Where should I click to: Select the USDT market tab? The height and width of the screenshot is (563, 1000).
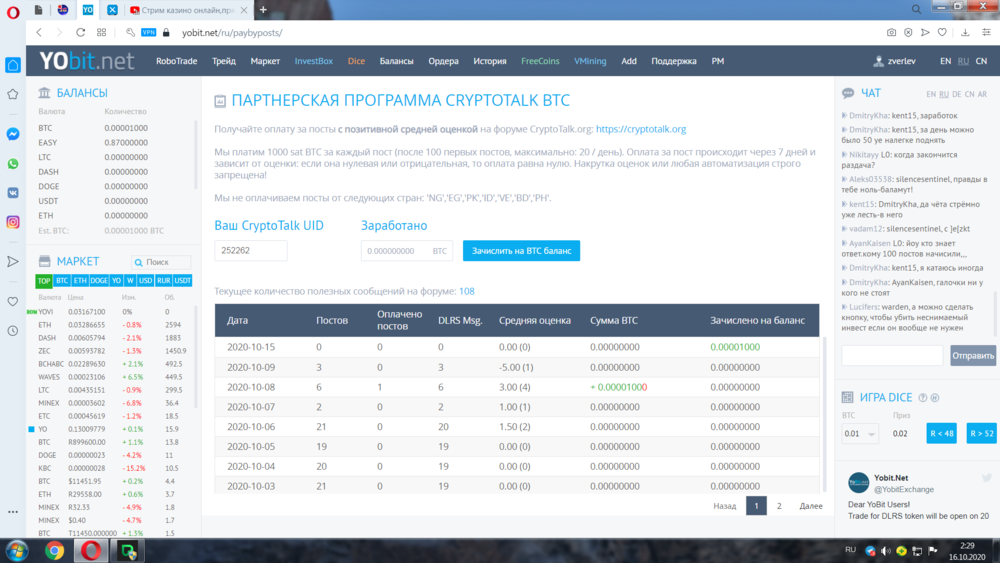tap(182, 281)
